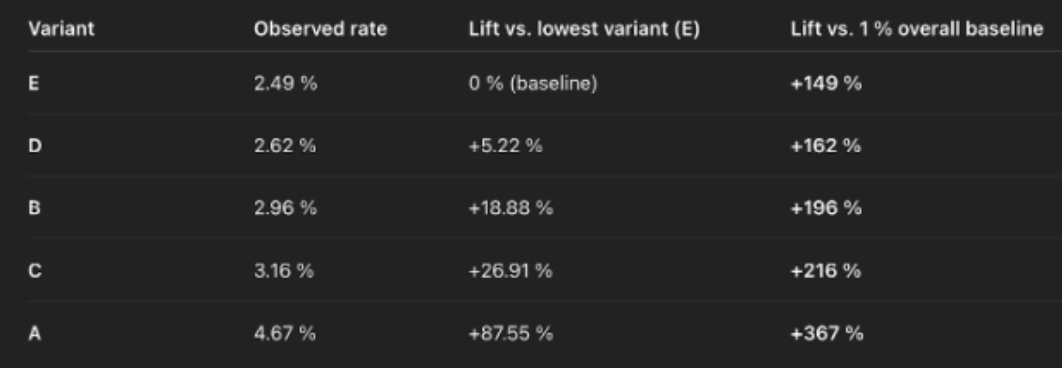Click the Variant column header
Viewport: 1062px width, 368px height.
click(x=61, y=29)
